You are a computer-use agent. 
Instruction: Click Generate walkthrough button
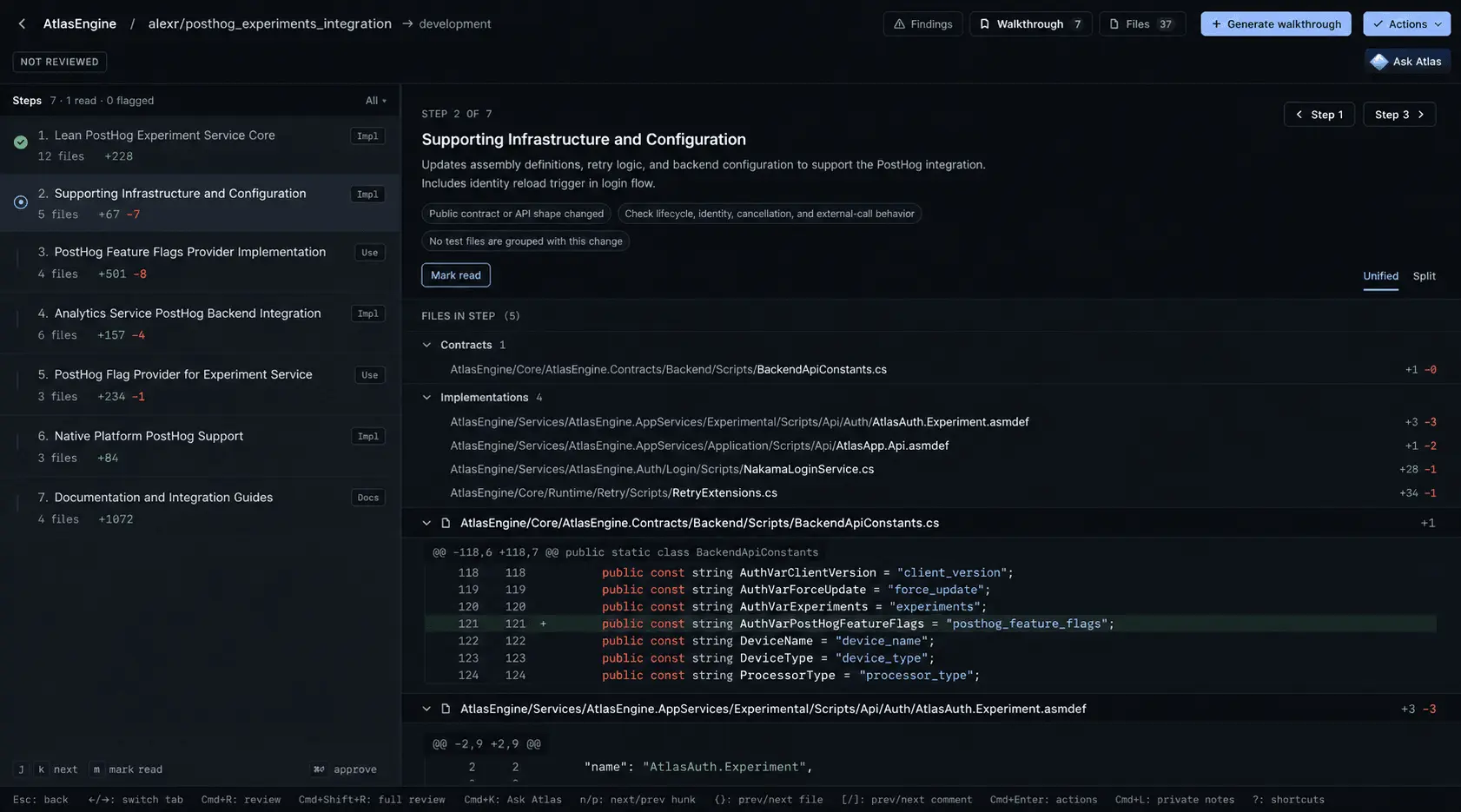(x=1275, y=24)
